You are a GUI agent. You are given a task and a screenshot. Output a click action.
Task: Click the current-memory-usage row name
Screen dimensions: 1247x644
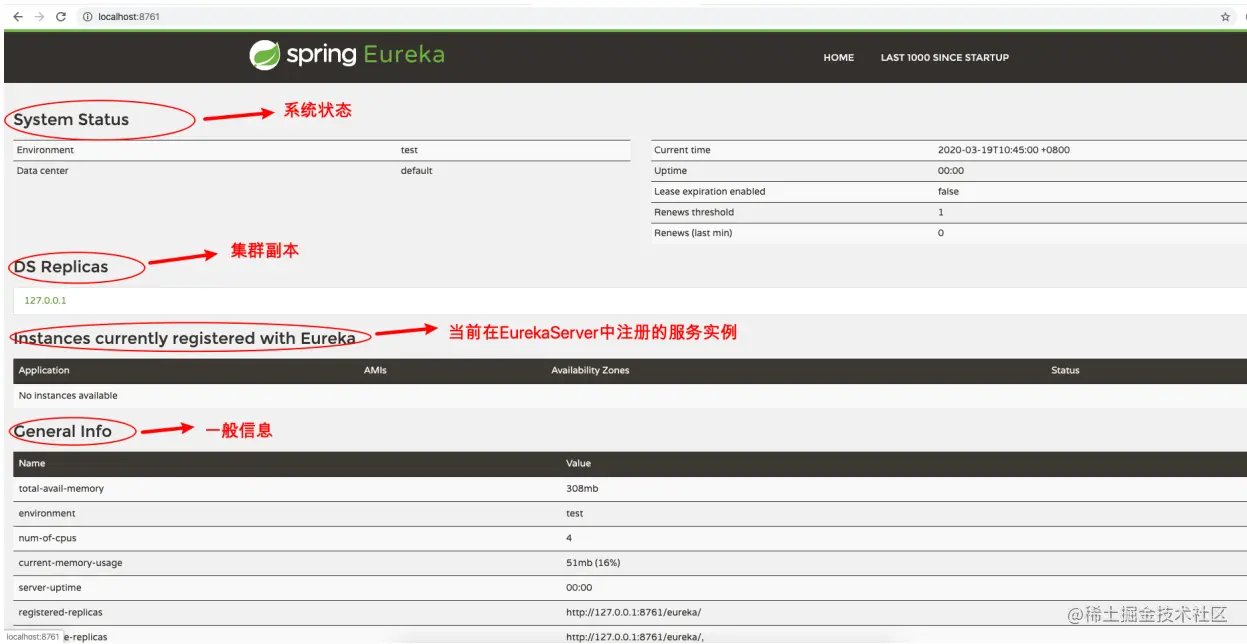pyautogui.click(x=70, y=563)
